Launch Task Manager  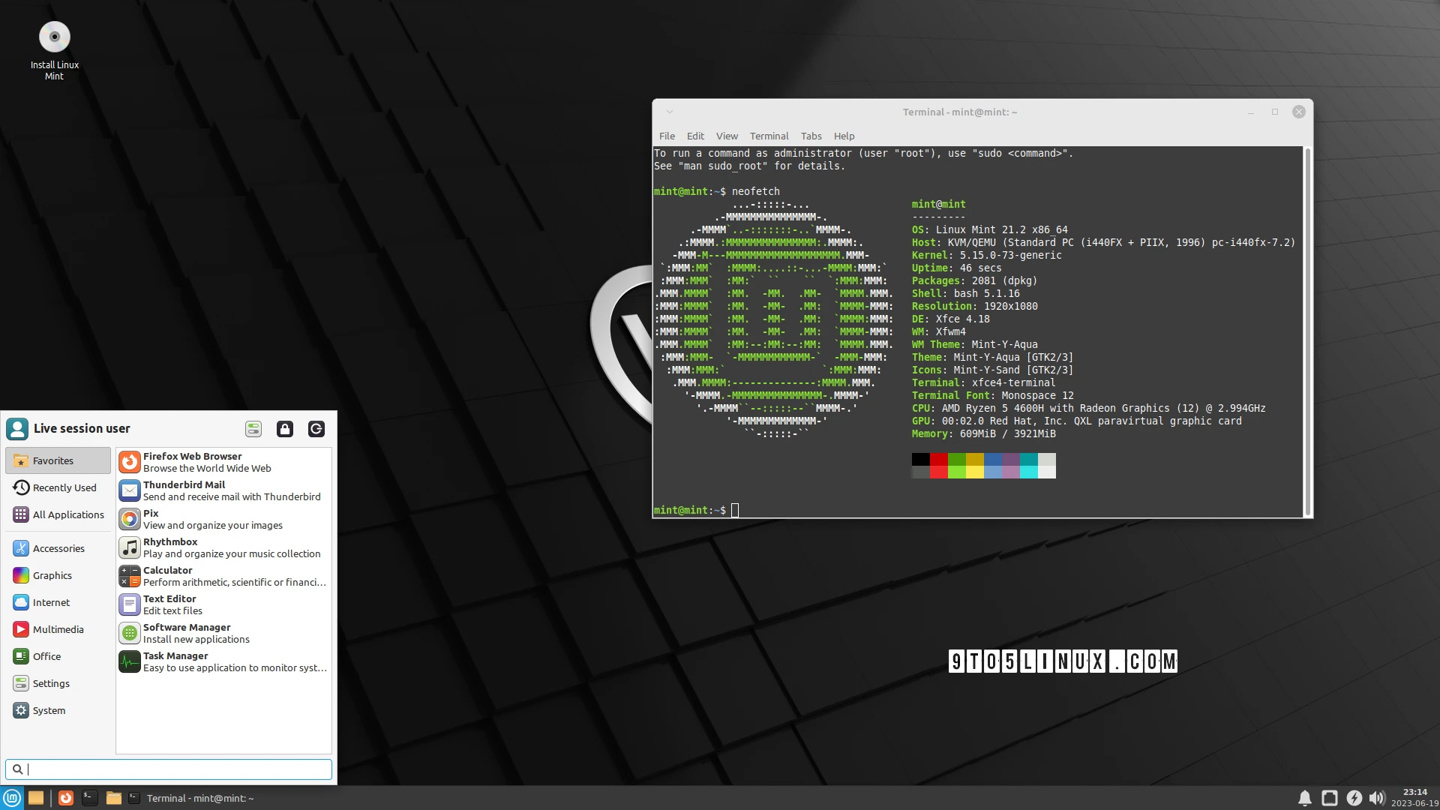click(223, 662)
